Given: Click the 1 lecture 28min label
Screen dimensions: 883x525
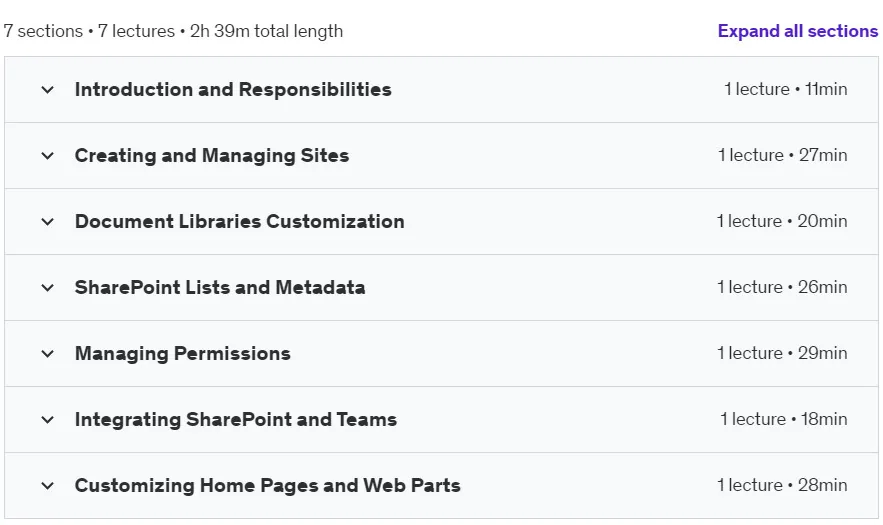Looking at the screenshot, I should tap(782, 485).
